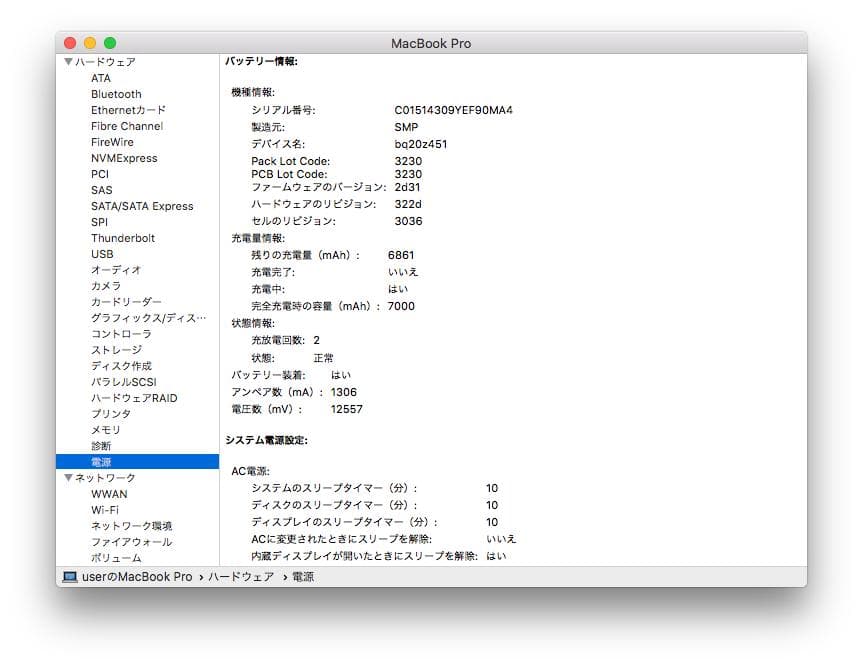Click the amperage value 1306

coord(344,392)
